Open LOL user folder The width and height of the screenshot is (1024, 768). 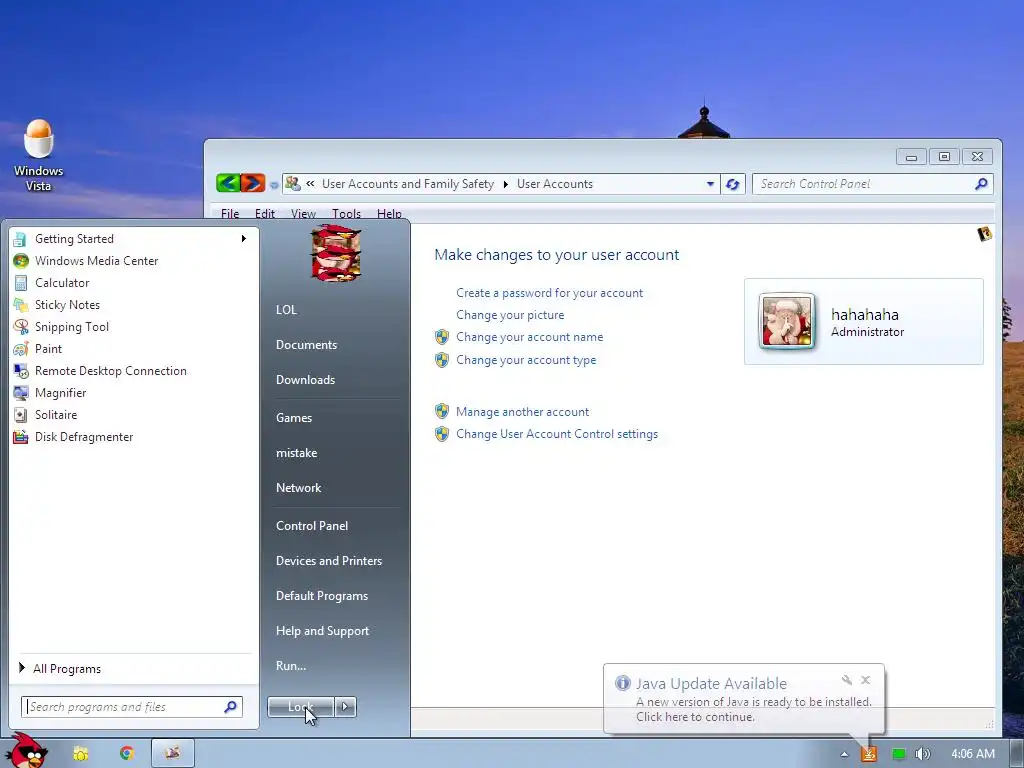coord(286,310)
